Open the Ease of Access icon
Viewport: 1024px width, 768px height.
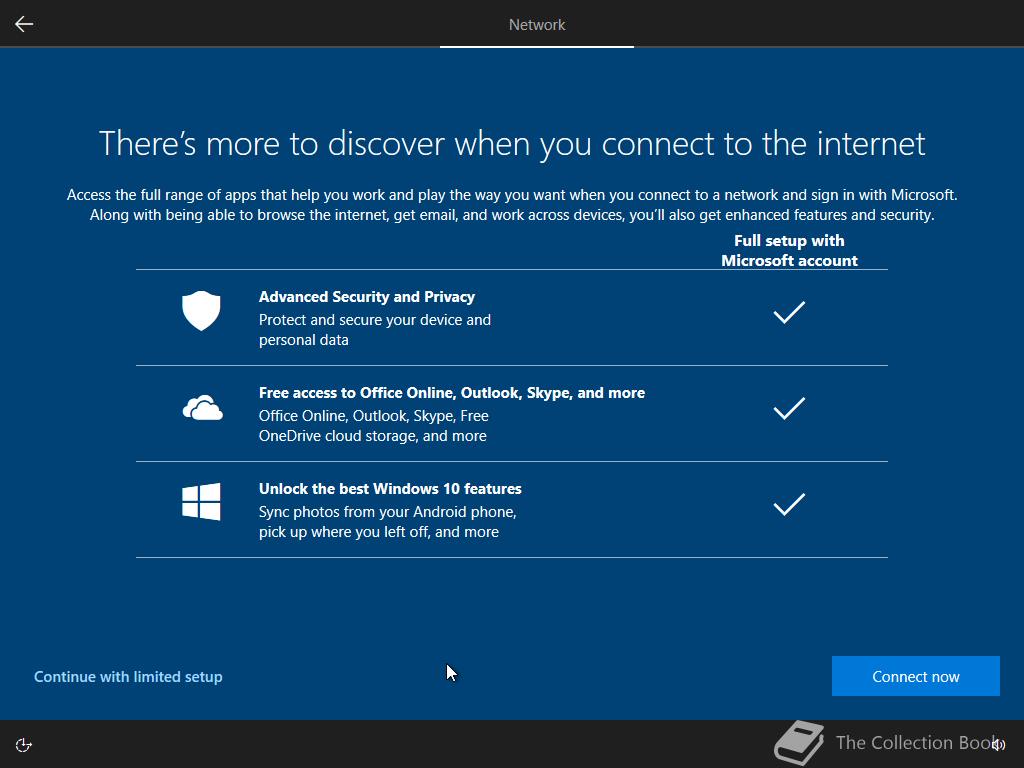(x=24, y=745)
